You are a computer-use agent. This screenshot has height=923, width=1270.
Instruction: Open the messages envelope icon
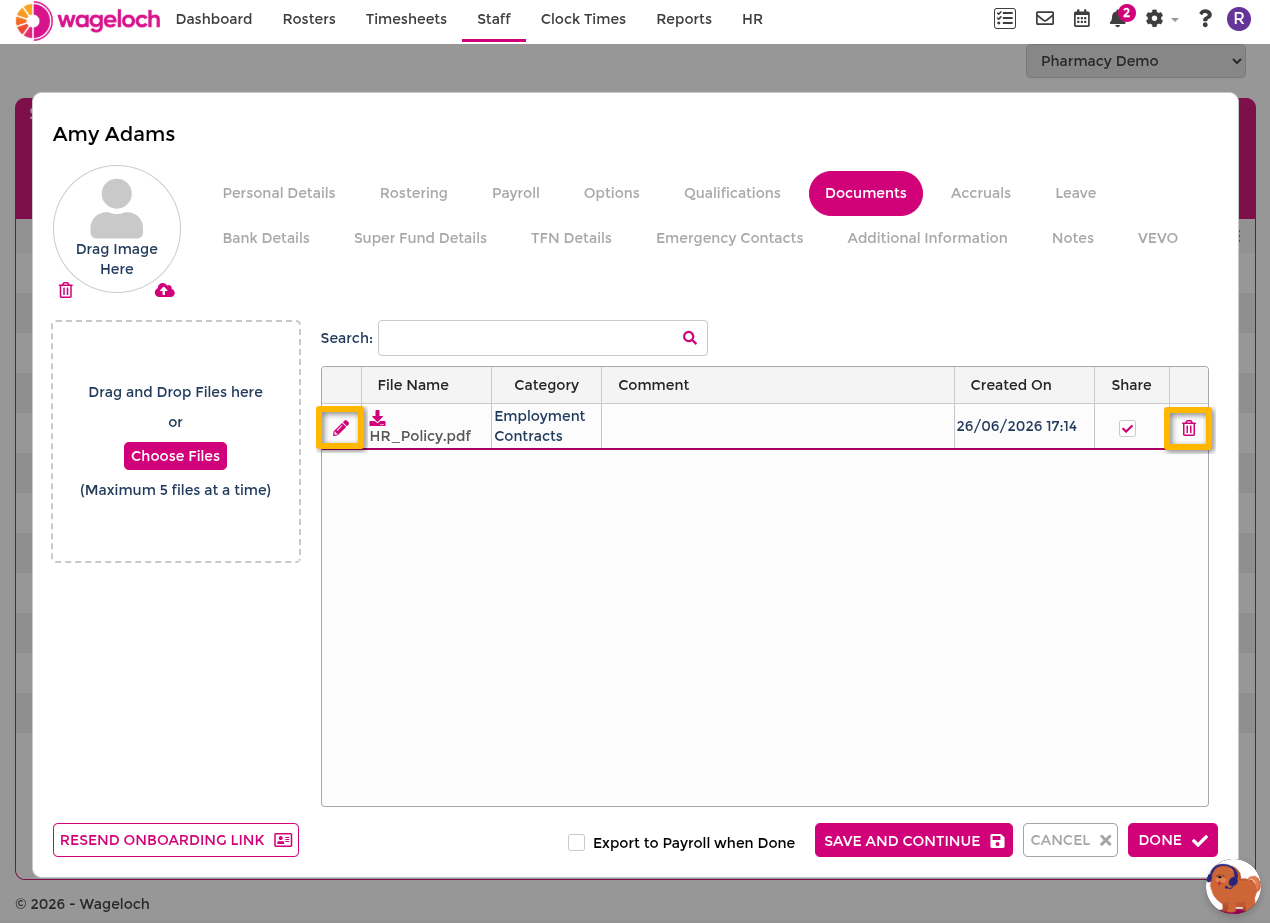[1045, 18]
